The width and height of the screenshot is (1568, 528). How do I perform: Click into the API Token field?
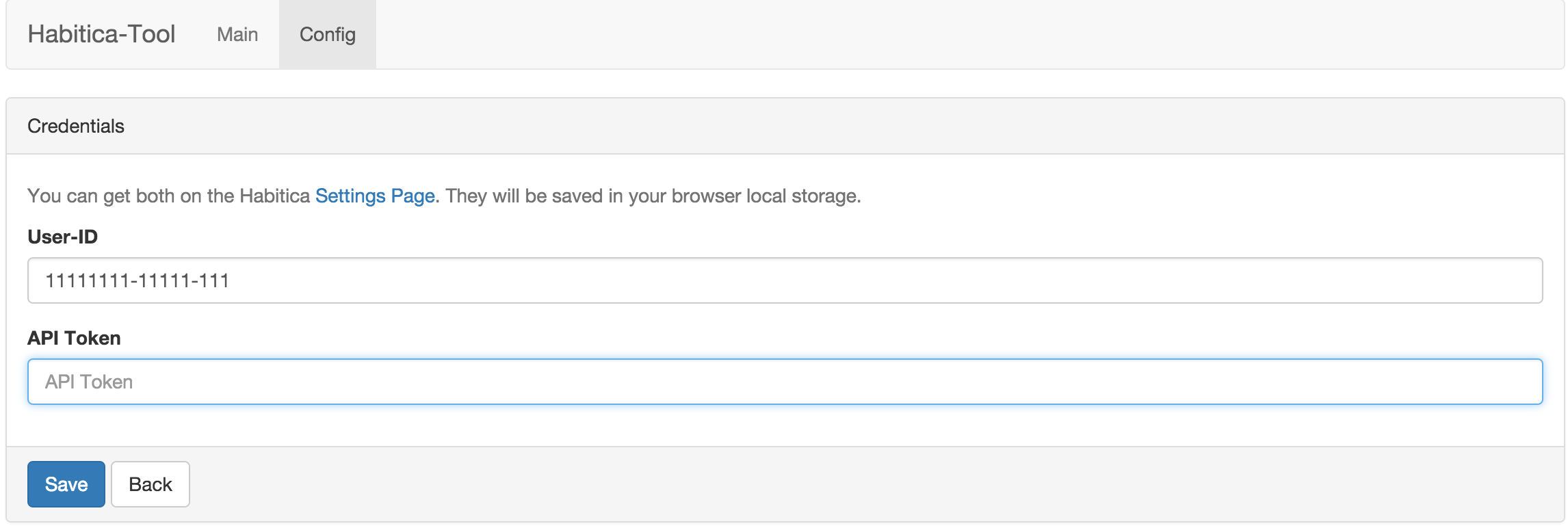(x=784, y=382)
